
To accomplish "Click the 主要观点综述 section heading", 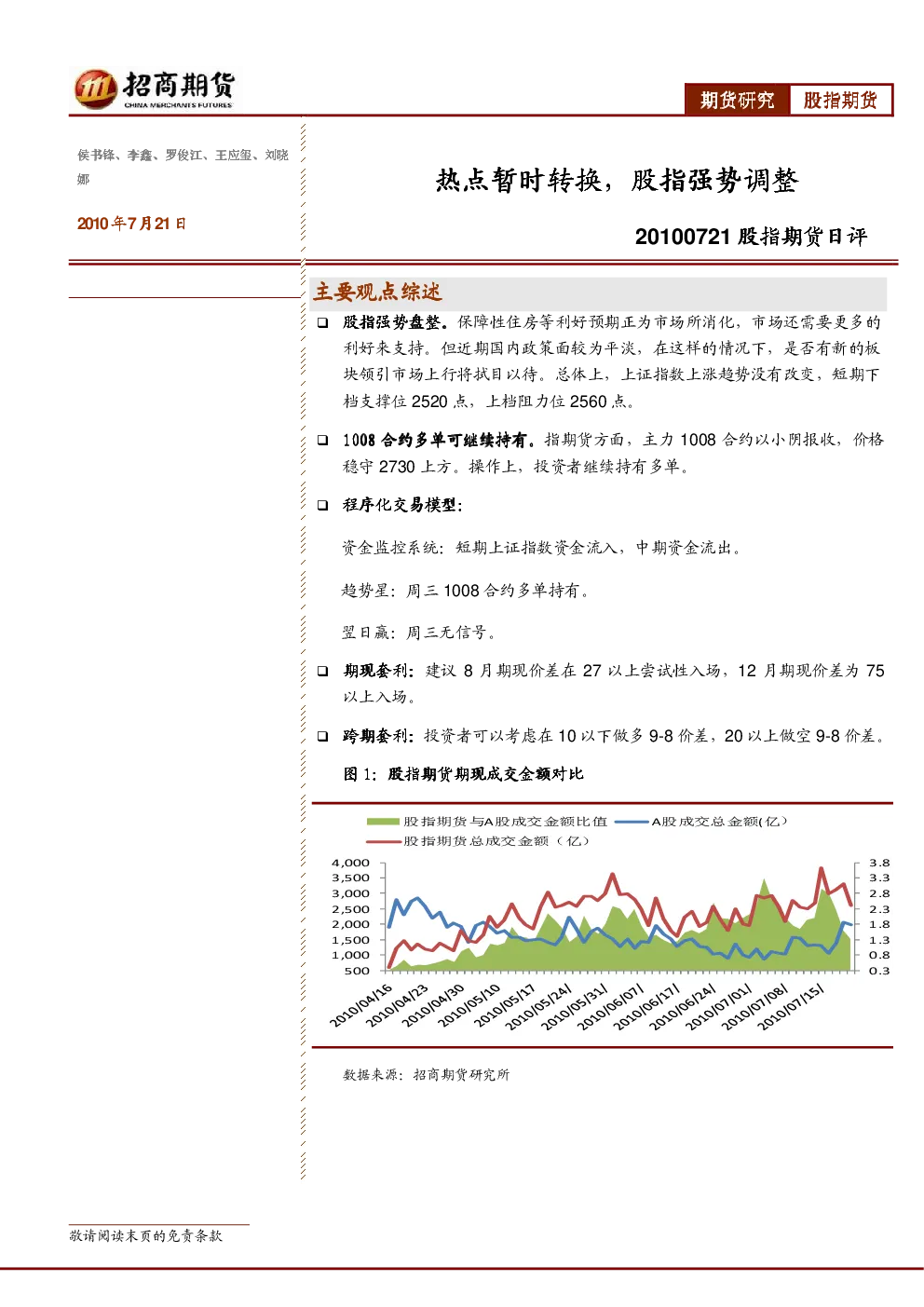I will pos(377,293).
